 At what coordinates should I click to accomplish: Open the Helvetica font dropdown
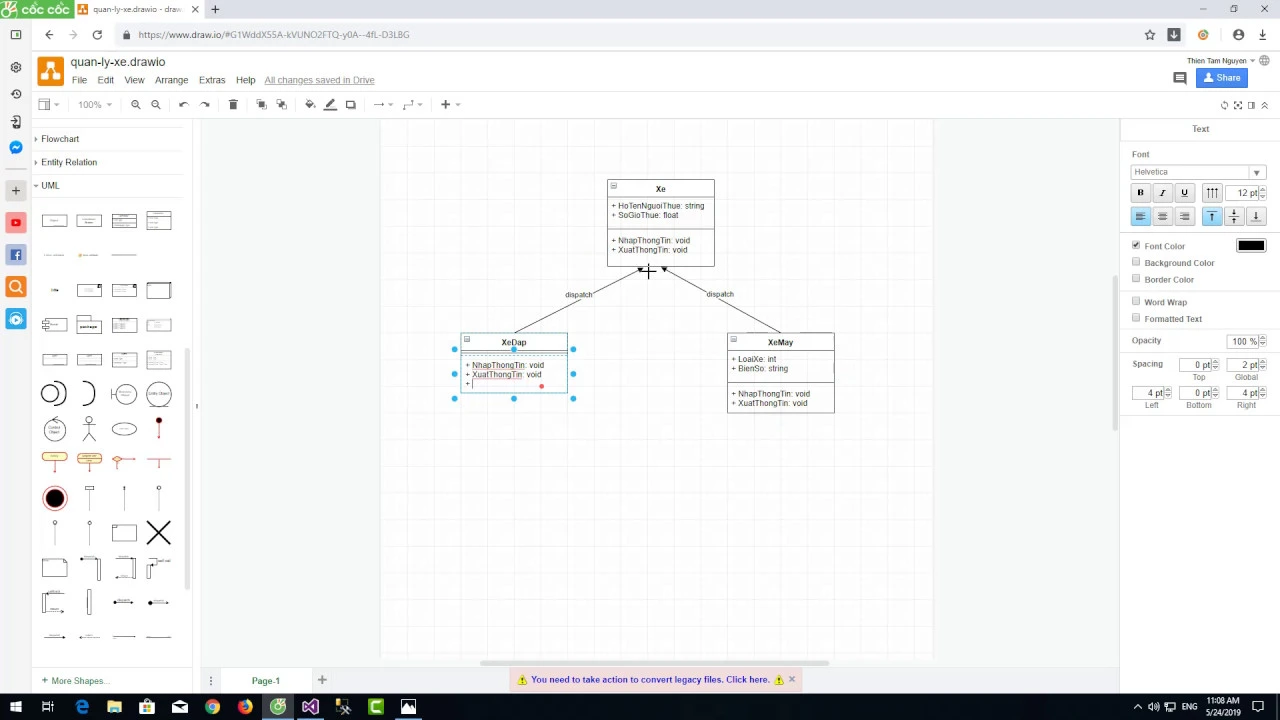(1198, 172)
